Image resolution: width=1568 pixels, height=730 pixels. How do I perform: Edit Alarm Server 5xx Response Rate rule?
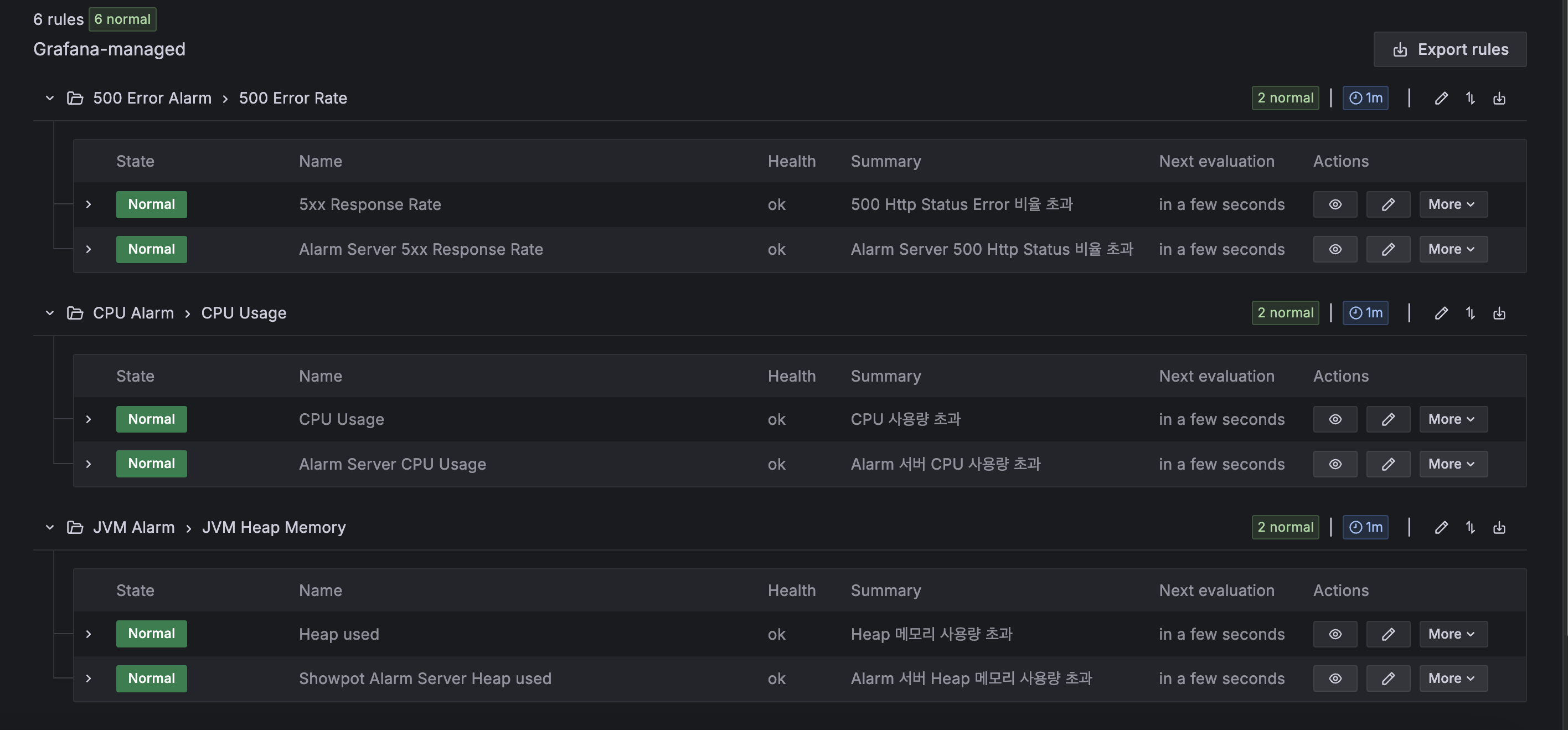1388,249
